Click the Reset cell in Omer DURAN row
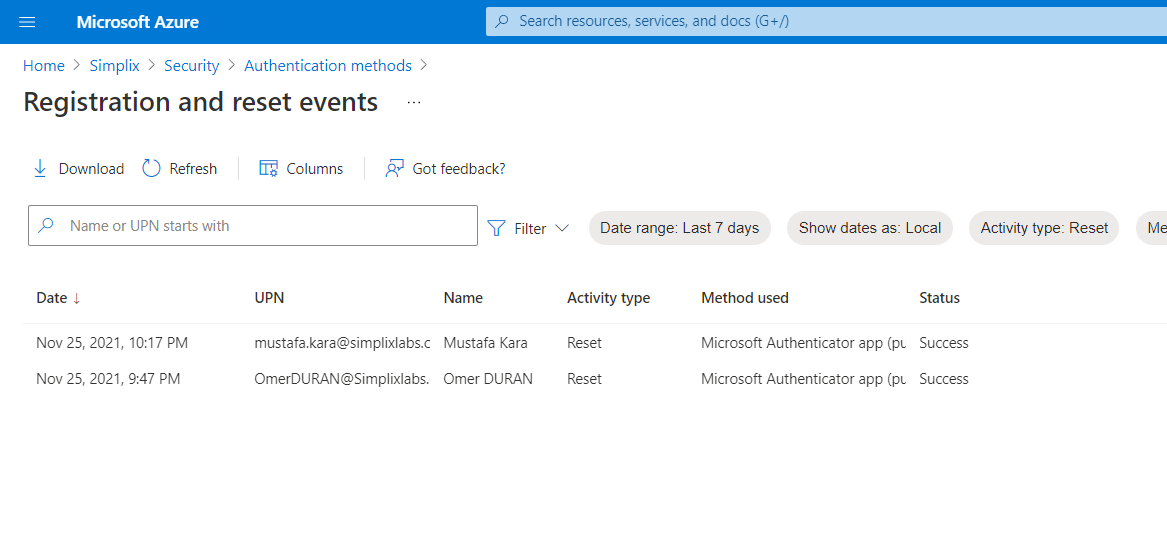The height and width of the screenshot is (536, 1167). [x=584, y=379]
